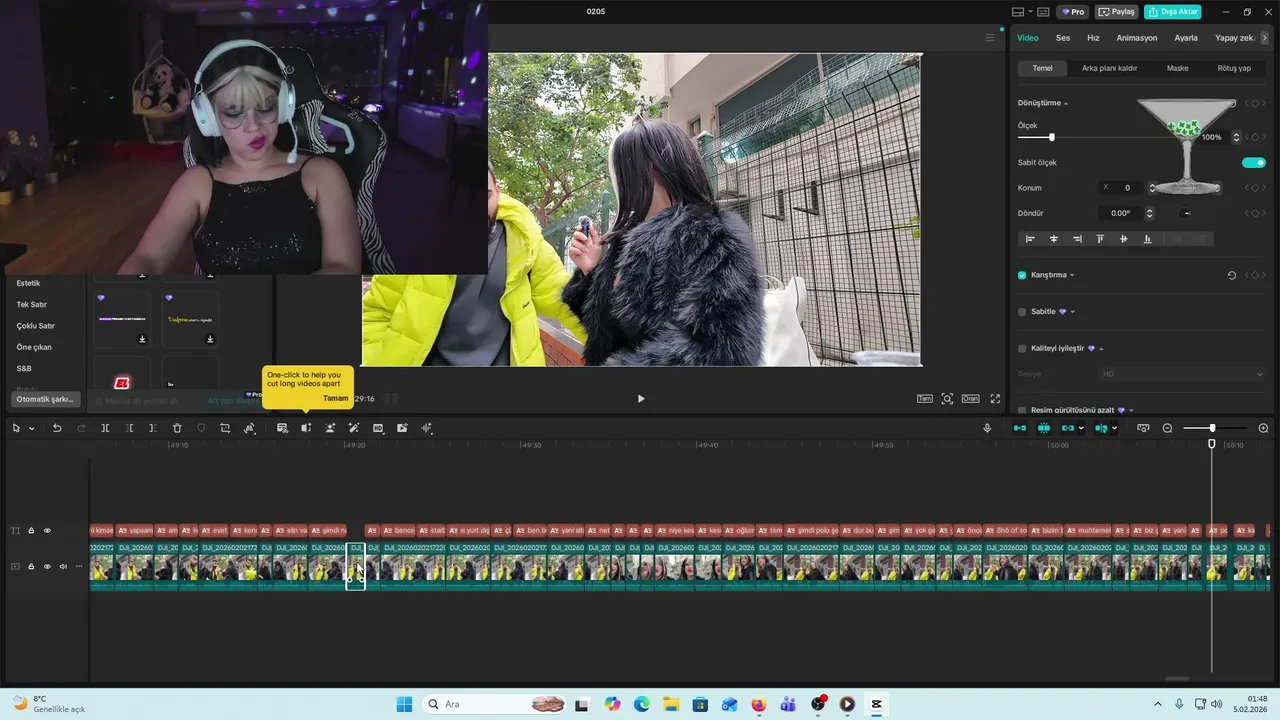1280x720 pixels.
Task: Click the Dışa Aktar export button
Action: [1172, 12]
